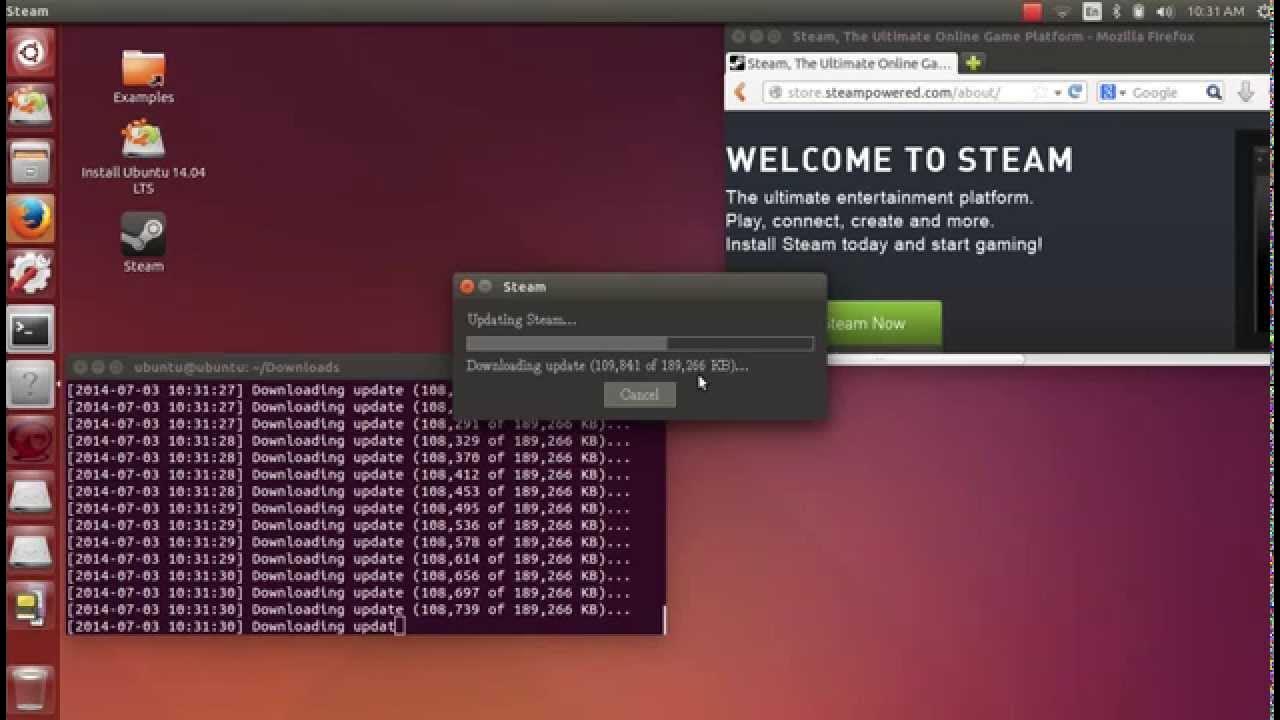
Task: Click the Firefox window title bar text
Action: coord(993,36)
